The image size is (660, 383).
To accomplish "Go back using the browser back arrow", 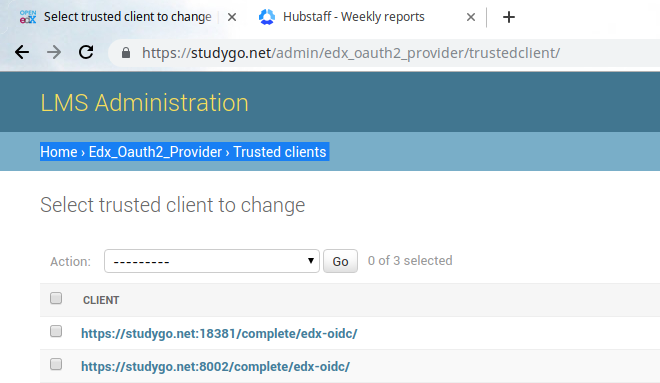I will click(22, 53).
